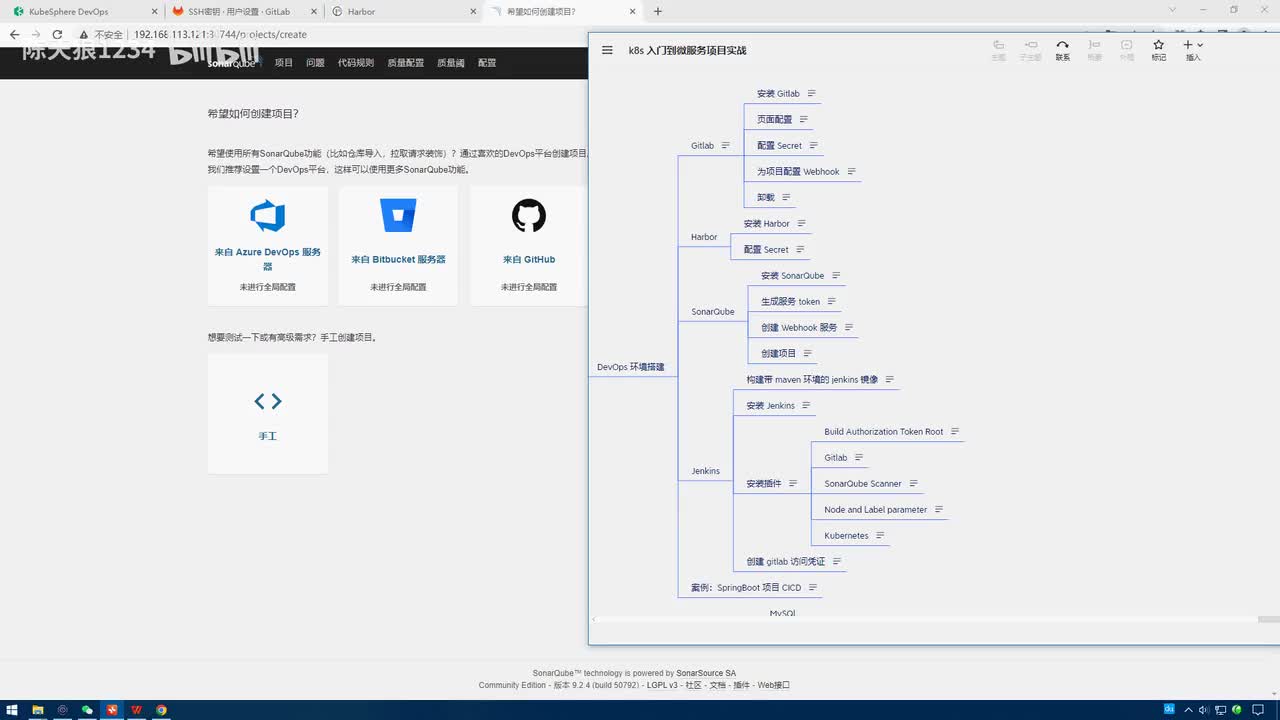
Task: Open note icon beside 安装 Harbor node
Action: point(801,223)
